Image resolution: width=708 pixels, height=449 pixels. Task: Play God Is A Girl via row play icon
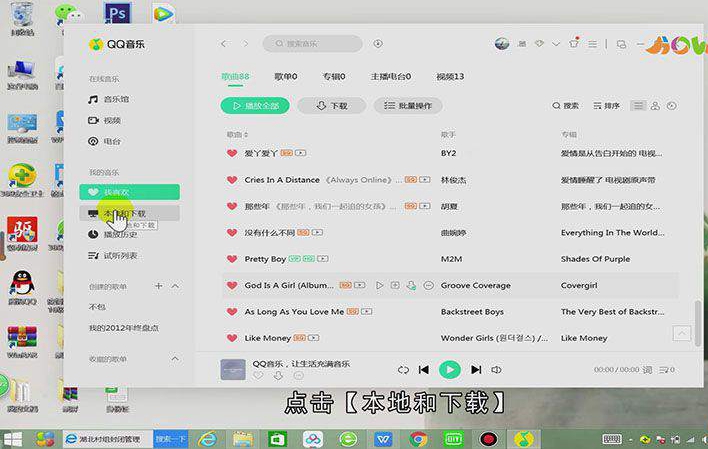(379, 285)
